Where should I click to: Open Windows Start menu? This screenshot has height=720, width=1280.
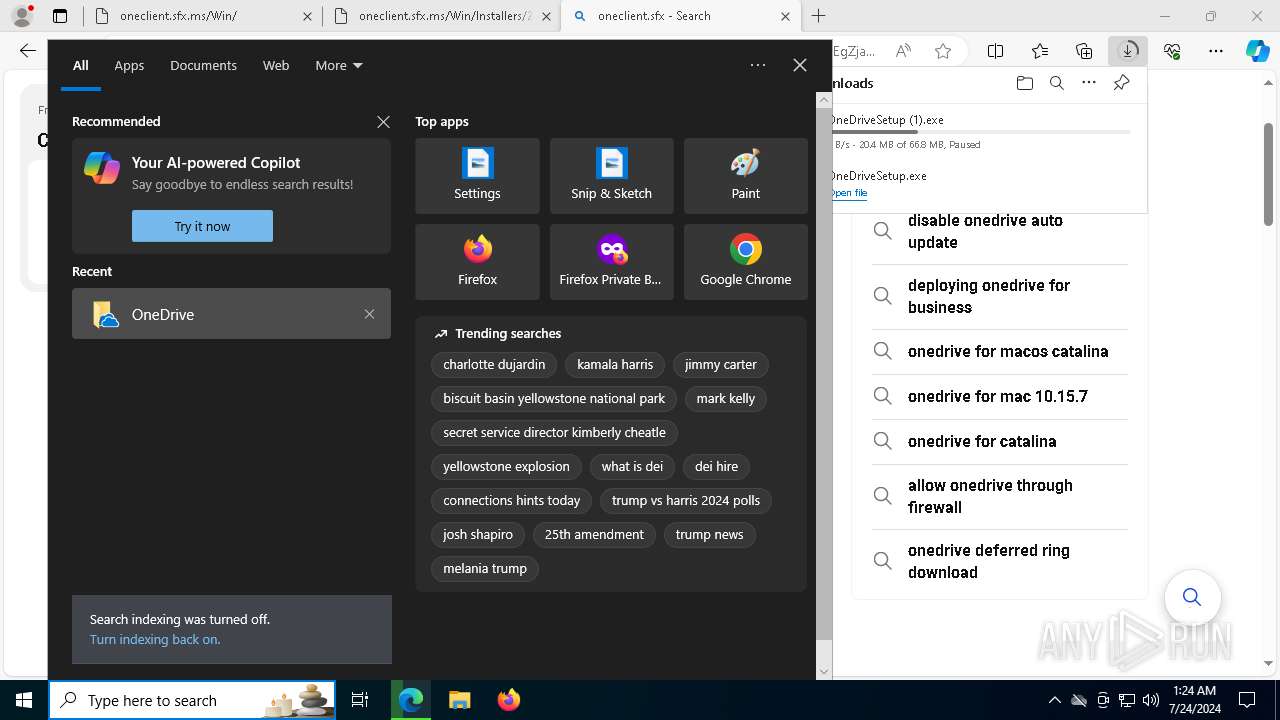pyautogui.click(x=24, y=700)
